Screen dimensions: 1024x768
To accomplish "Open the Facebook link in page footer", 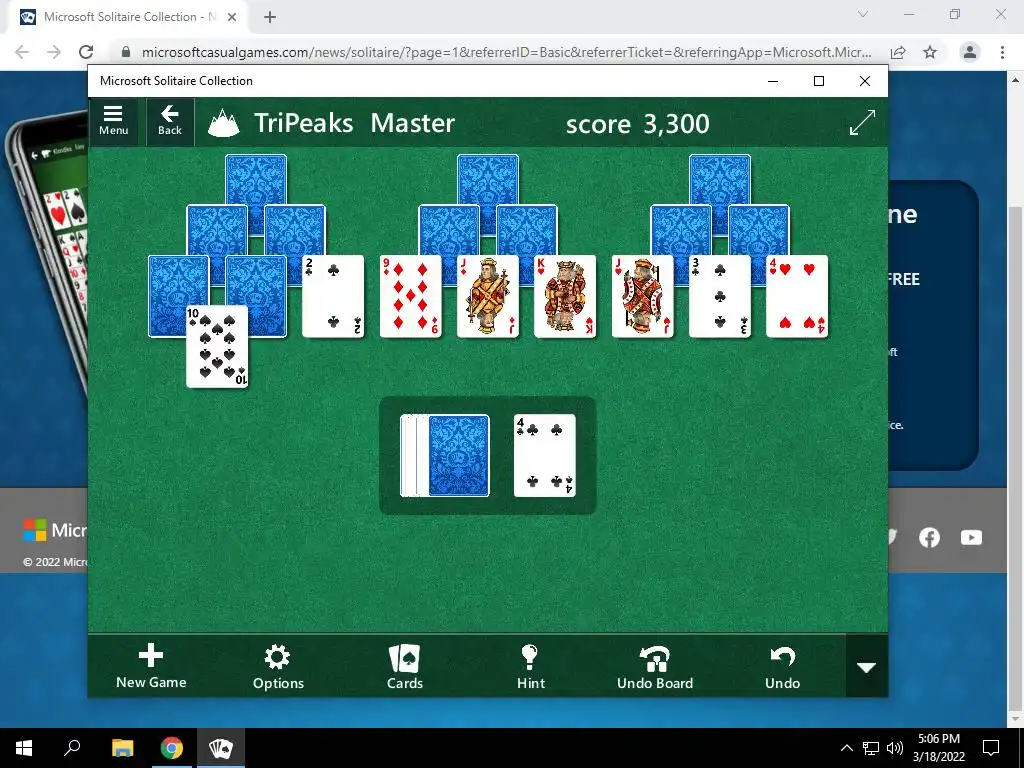I will [x=929, y=537].
